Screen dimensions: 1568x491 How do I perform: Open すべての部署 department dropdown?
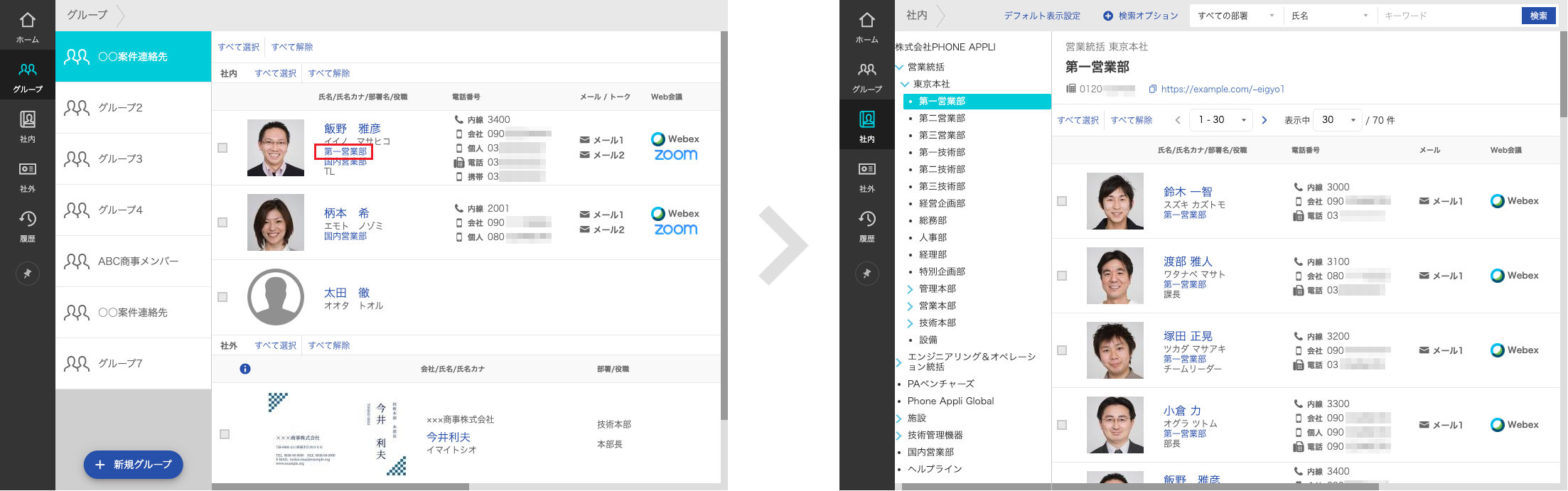[1236, 16]
